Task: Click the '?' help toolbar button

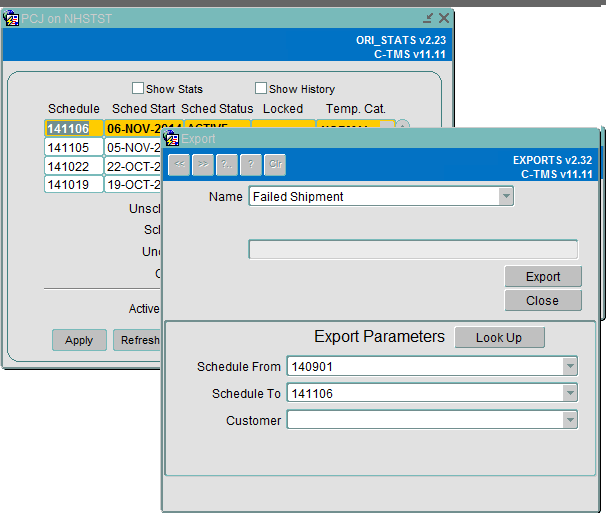Action: coord(251,164)
